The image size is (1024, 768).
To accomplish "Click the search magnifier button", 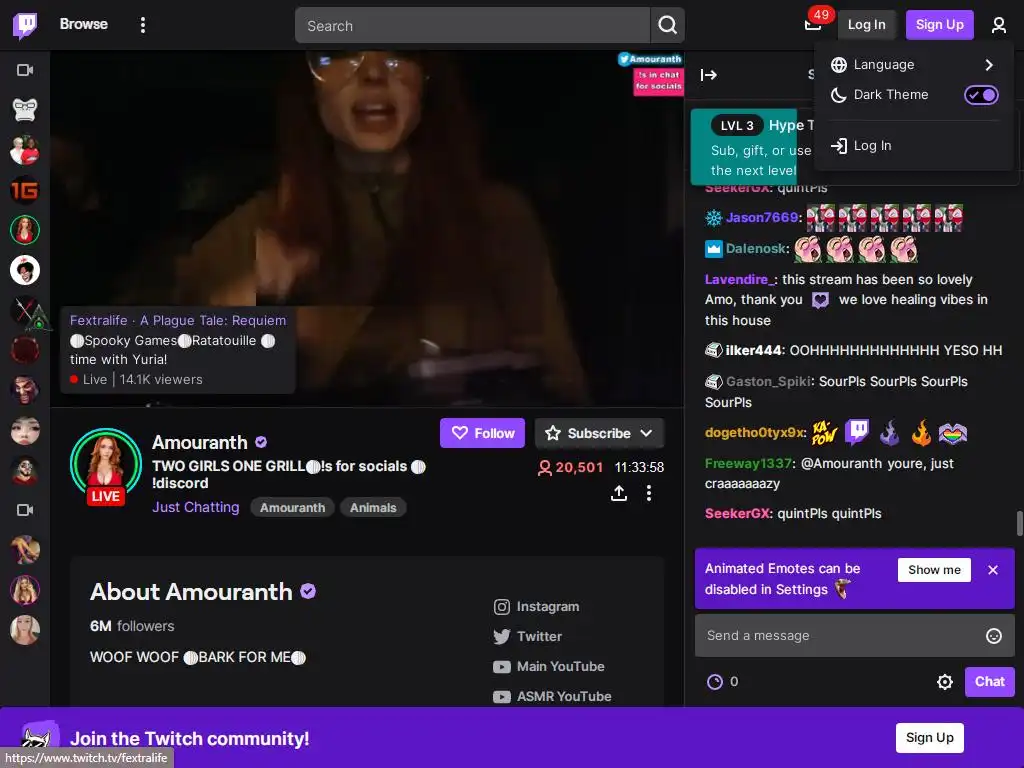I will pyautogui.click(x=667, y=25).
